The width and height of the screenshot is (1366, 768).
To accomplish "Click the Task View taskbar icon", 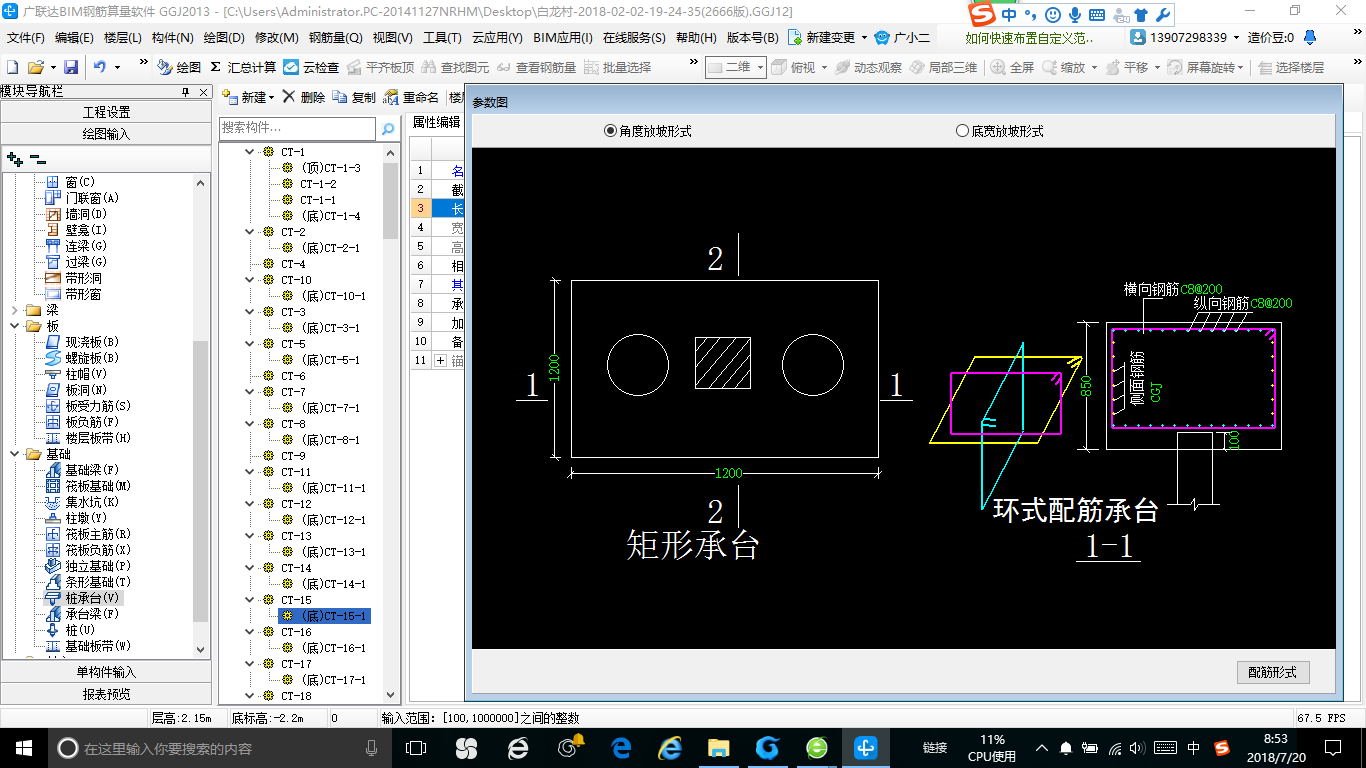I will tap(415, 747).
